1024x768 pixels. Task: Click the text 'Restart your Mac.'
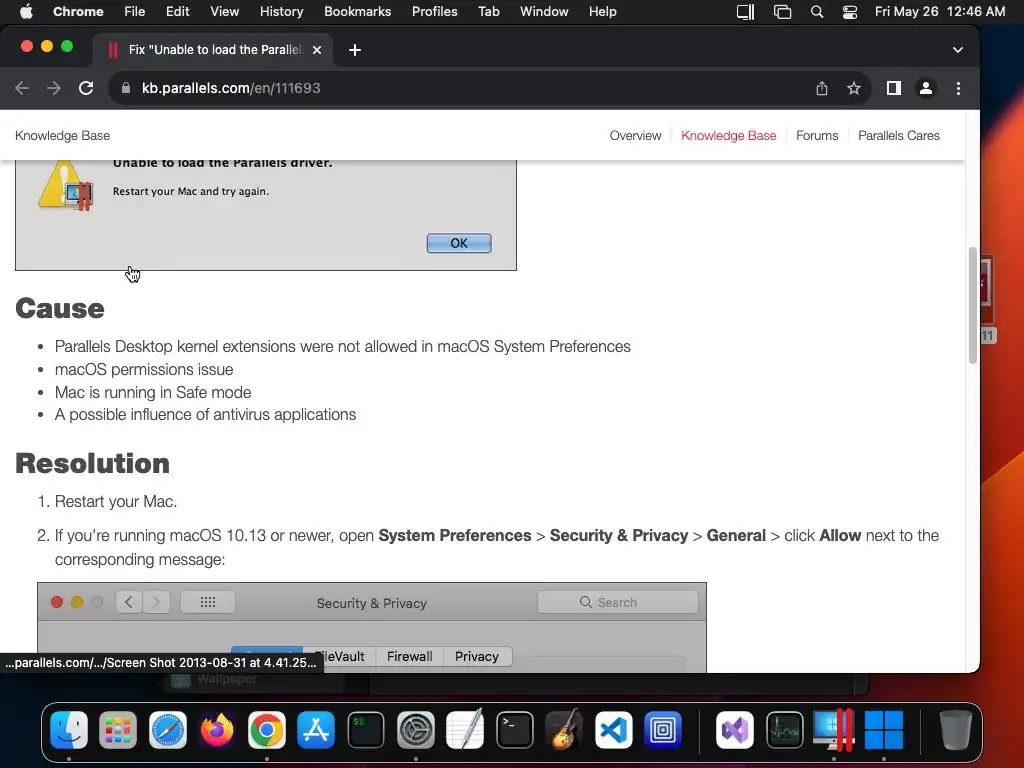[116, 502]
